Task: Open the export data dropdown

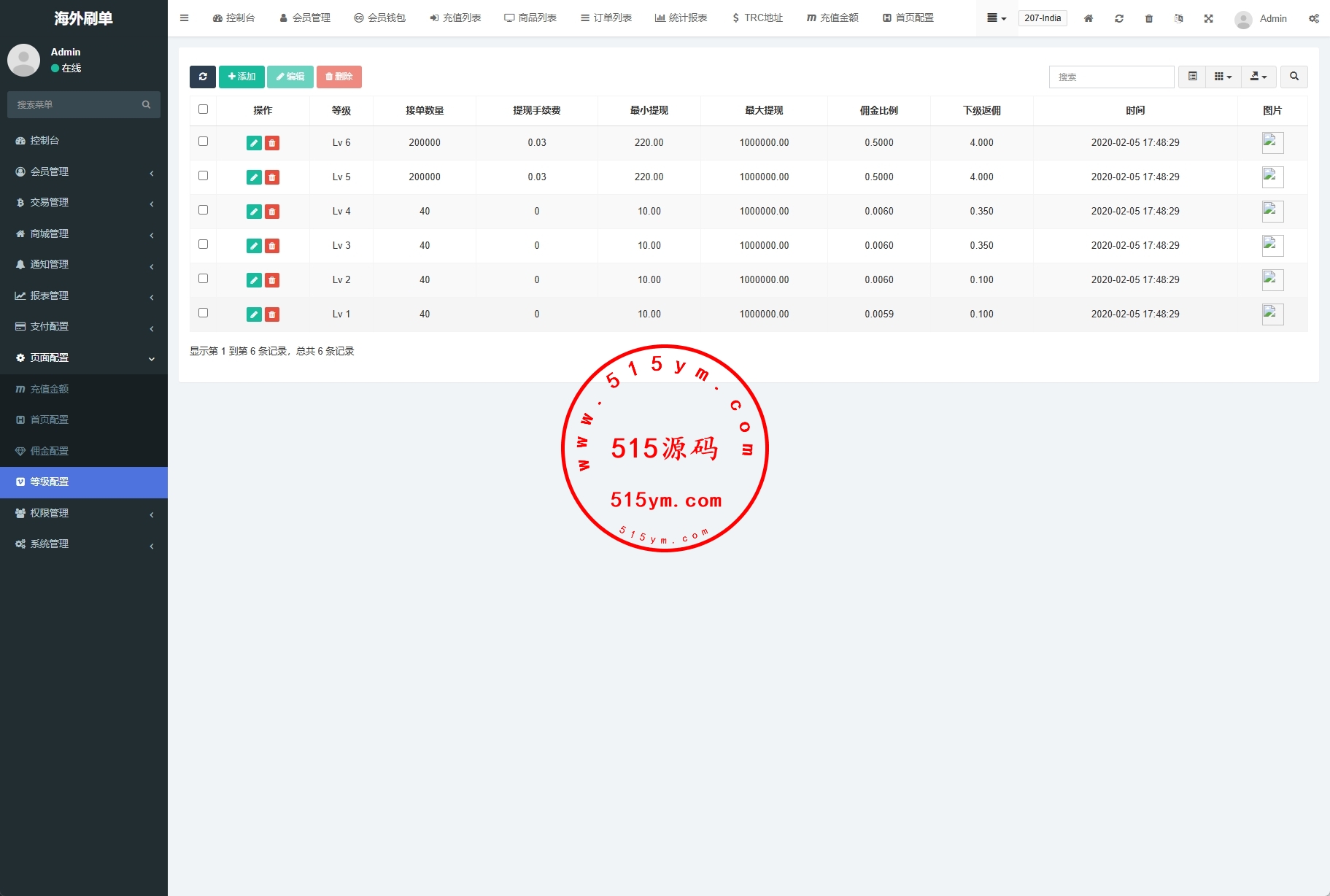Action: click(x=1259, y=77)
